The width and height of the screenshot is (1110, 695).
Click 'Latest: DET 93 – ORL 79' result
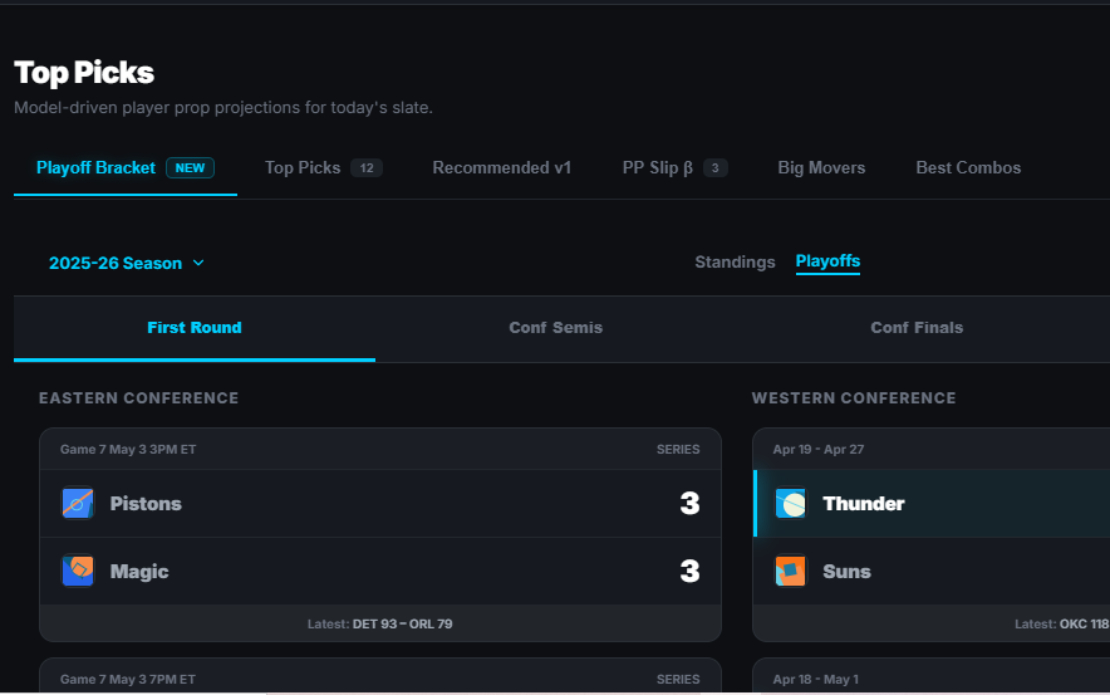point(380,624)
